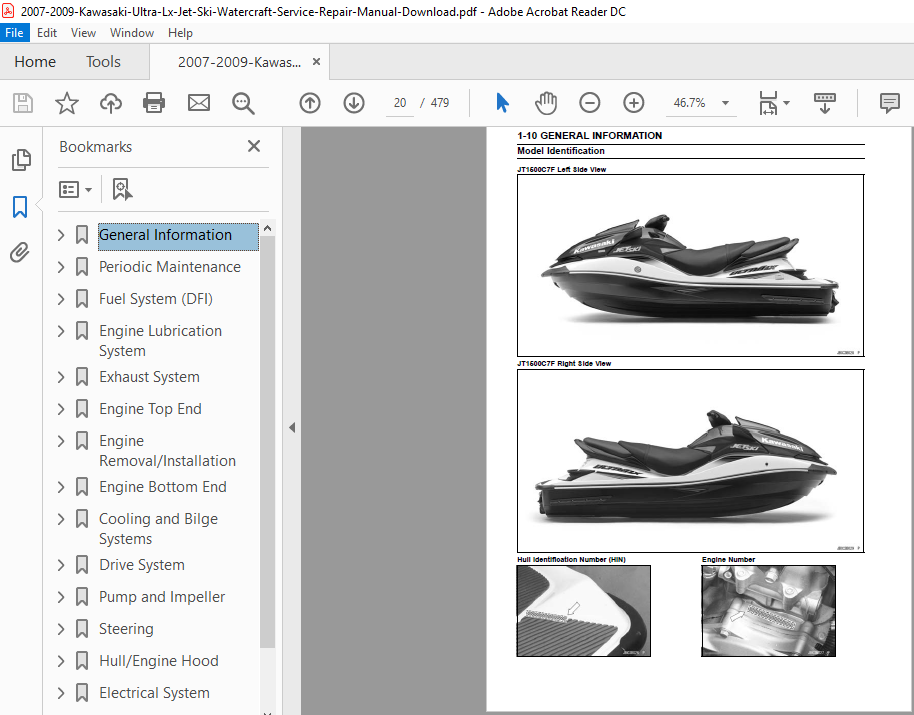The height and width of the screenshot is (715, 914).
Task: Open the Window menu
Action: 132,33
